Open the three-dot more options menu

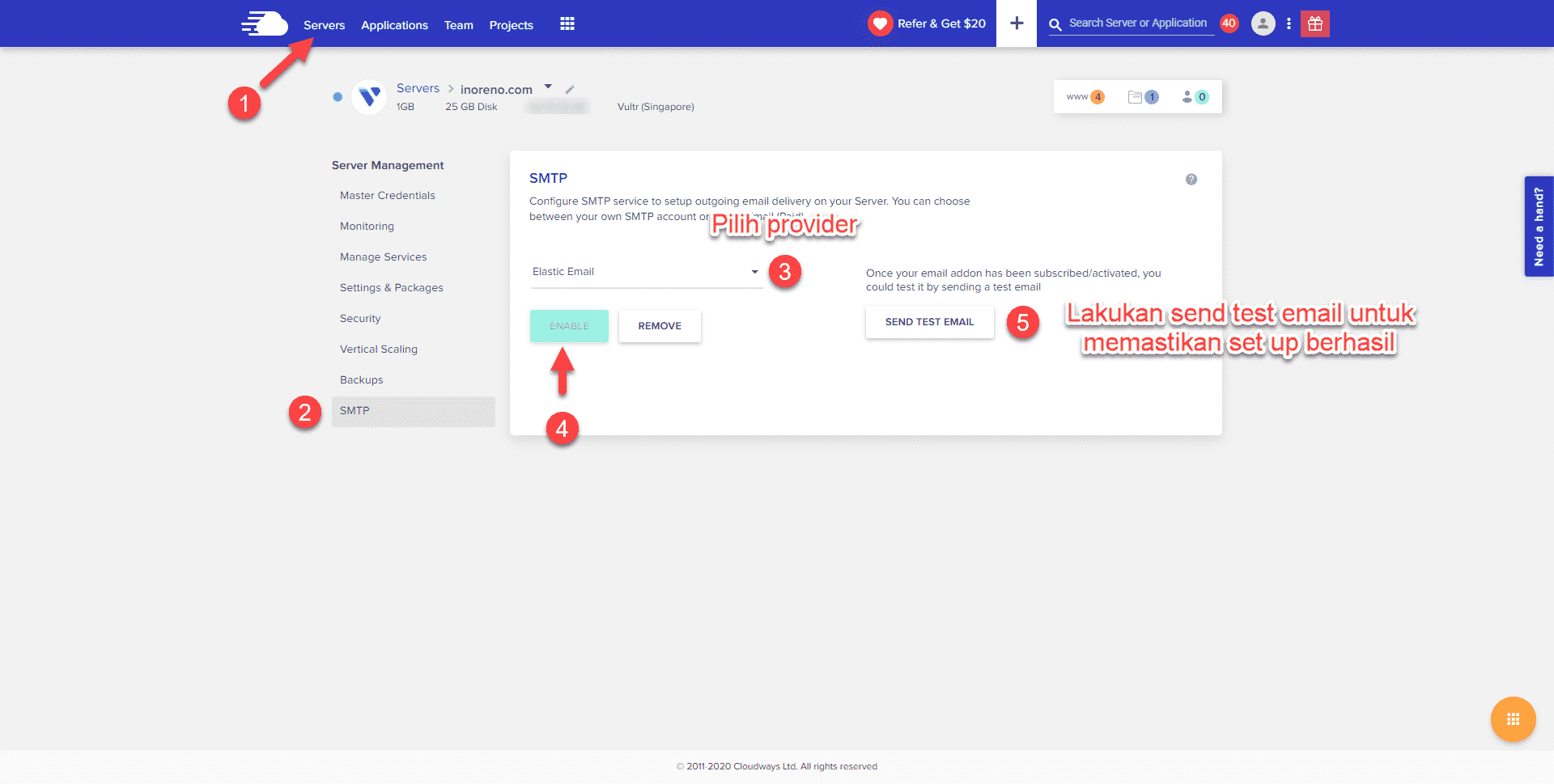click(x=1289, y=23)
